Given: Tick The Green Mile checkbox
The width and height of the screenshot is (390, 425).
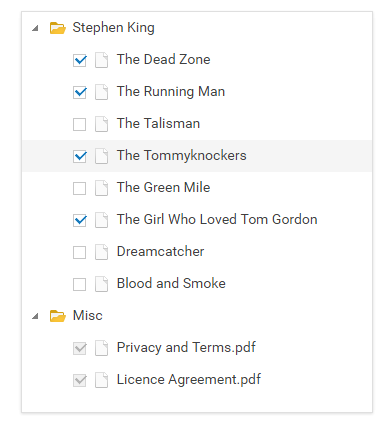Looking at the screenshot, I should click(80, 188).
